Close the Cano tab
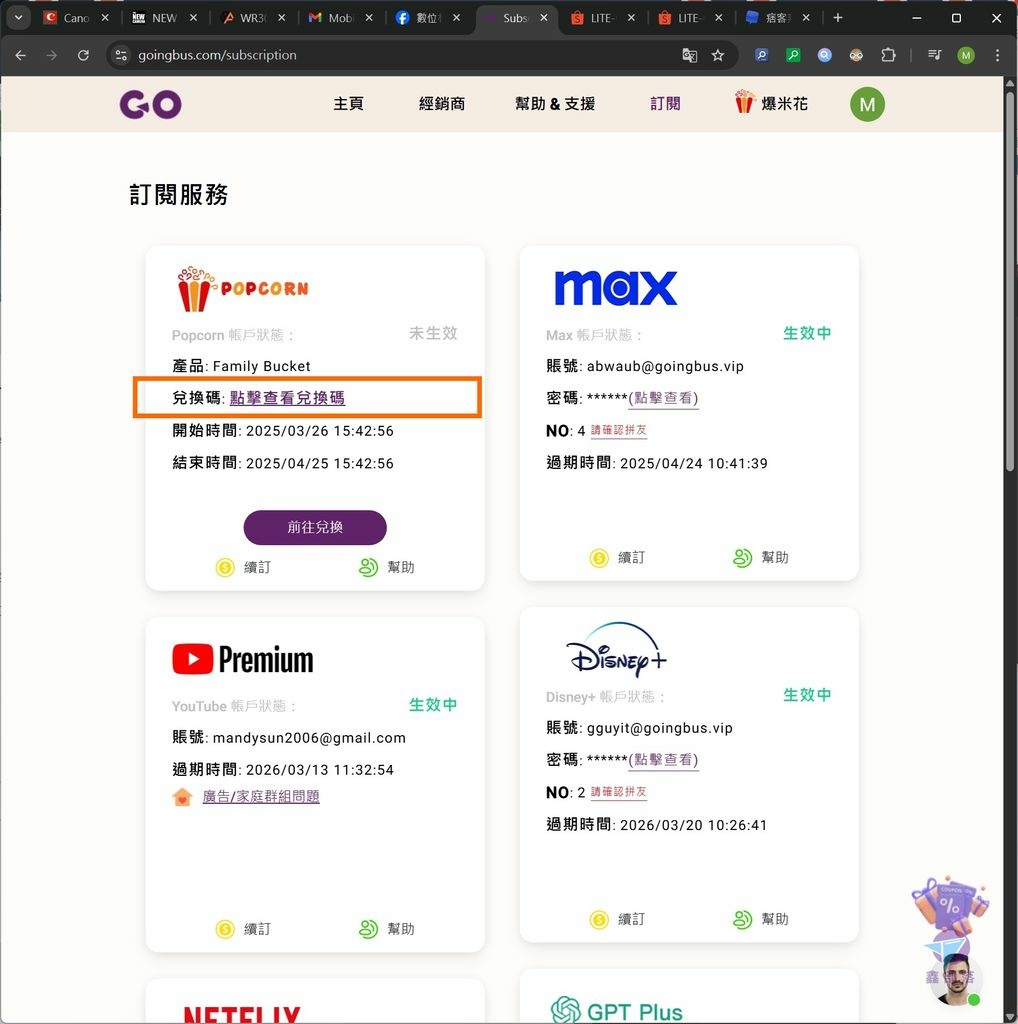Screen dimensions: 1018x1024 point(105,18)
